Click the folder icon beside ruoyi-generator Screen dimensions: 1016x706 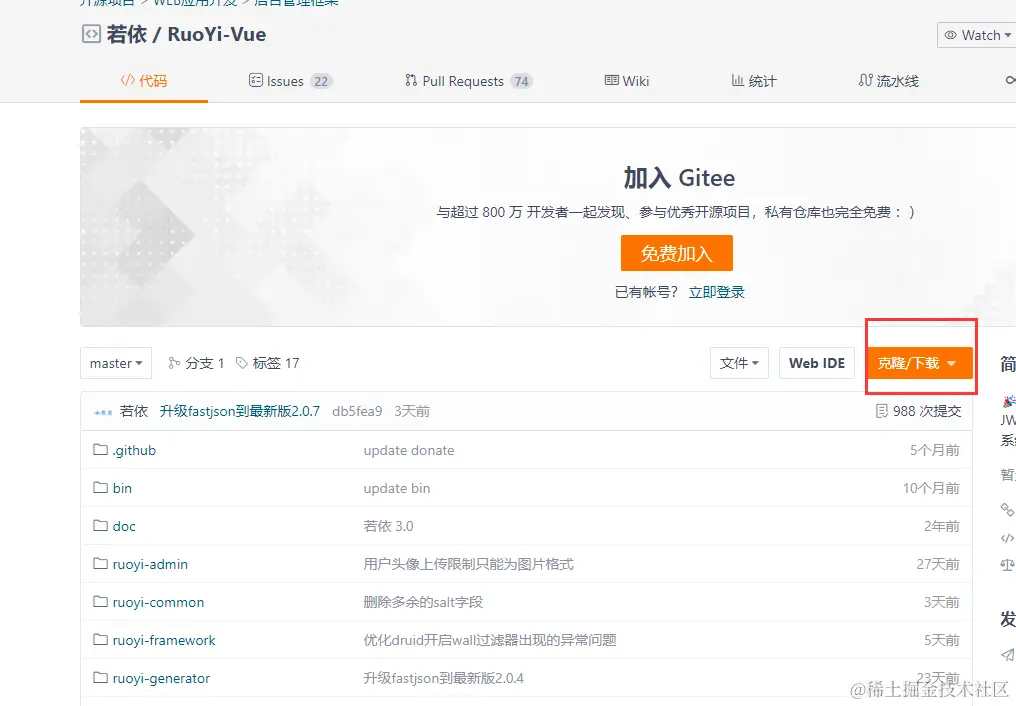[x=100, y=678]
